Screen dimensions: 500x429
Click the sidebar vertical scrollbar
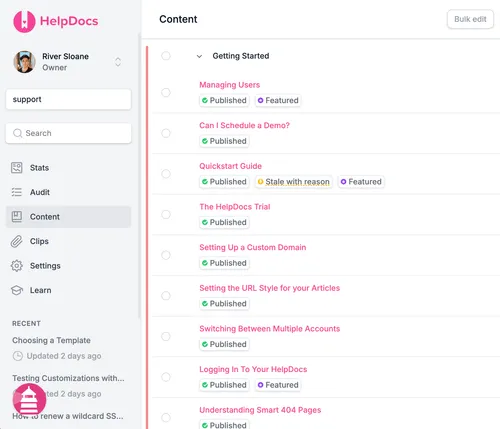coord(139,177)
